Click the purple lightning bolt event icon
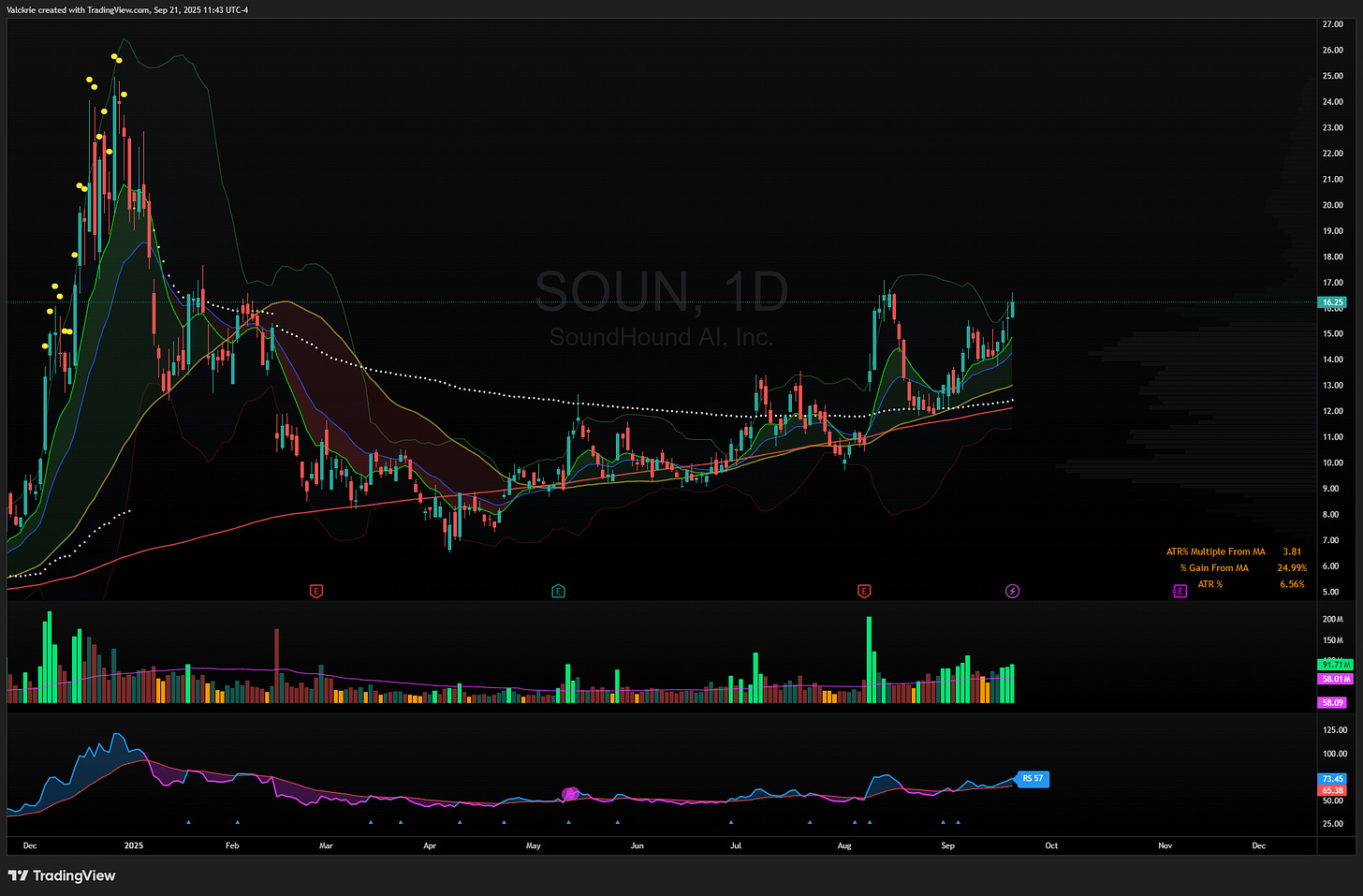 click(1012, 591)
